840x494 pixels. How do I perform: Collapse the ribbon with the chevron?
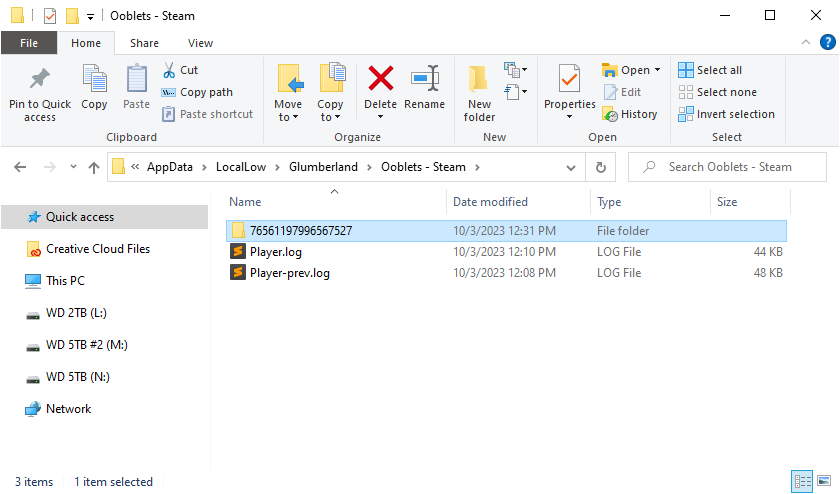click(x=806, y=42)
